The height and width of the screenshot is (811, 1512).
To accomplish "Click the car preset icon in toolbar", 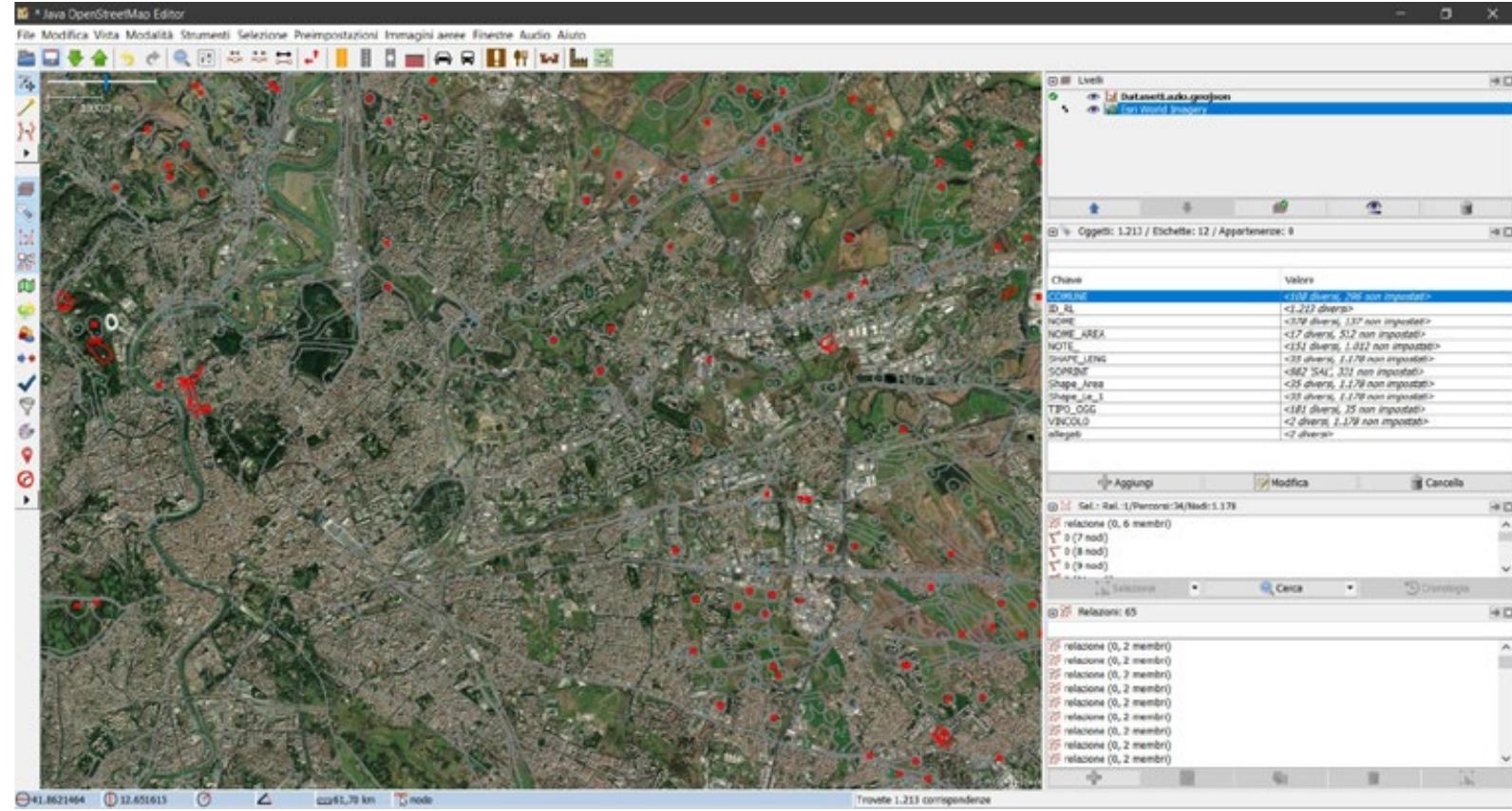I will click(x=443, y=58).
